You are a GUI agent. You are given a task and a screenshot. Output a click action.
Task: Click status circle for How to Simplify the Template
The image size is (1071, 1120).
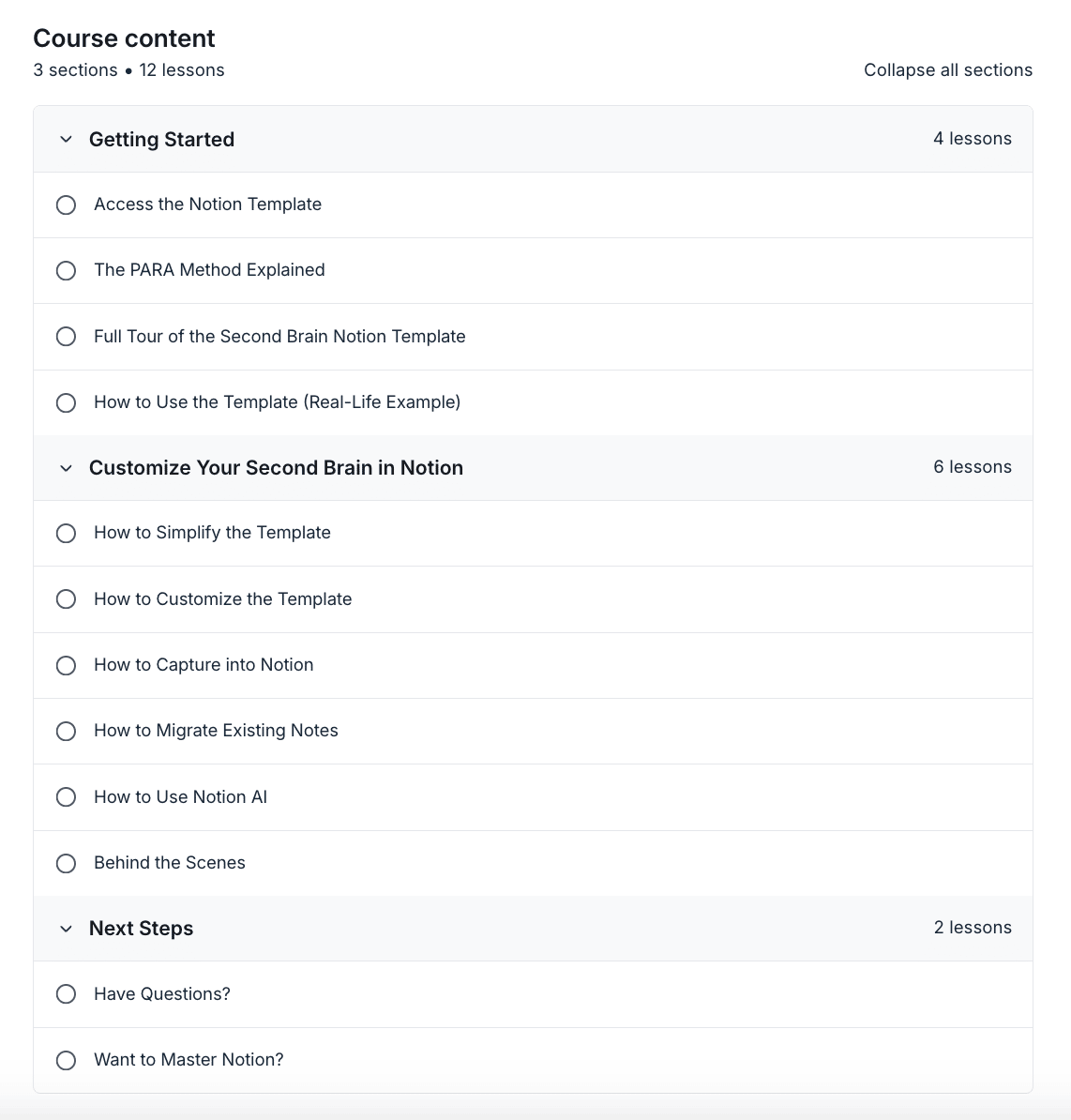[x=66, y=534]
